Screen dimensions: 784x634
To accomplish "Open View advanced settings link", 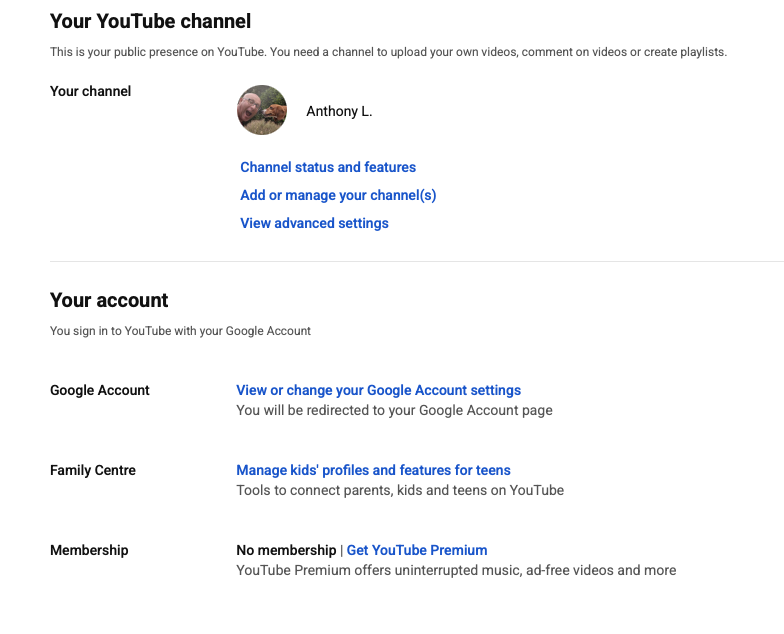I will pyautogui.click(x=314, y=223).
